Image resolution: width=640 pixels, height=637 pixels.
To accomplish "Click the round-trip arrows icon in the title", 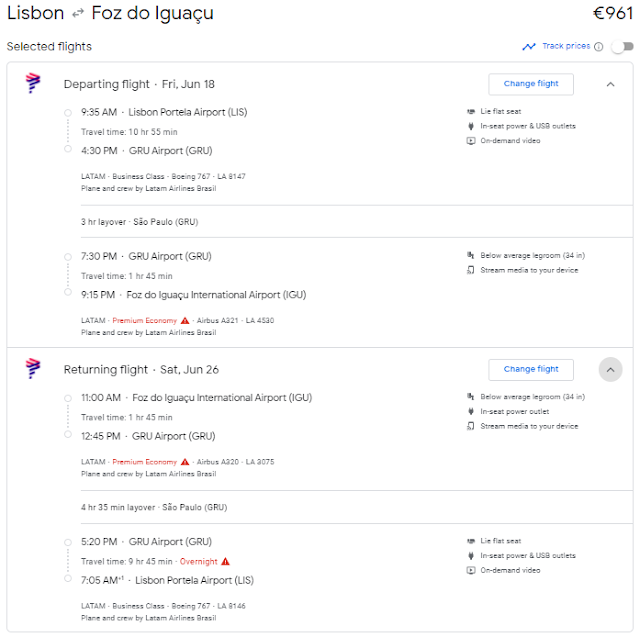I will pos(78,14).
